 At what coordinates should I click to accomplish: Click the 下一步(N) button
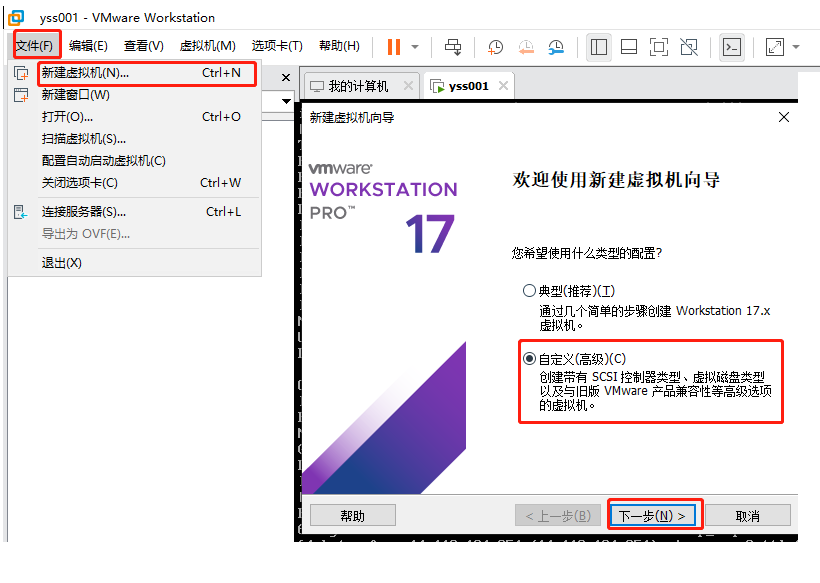click(x=652, y=516)
